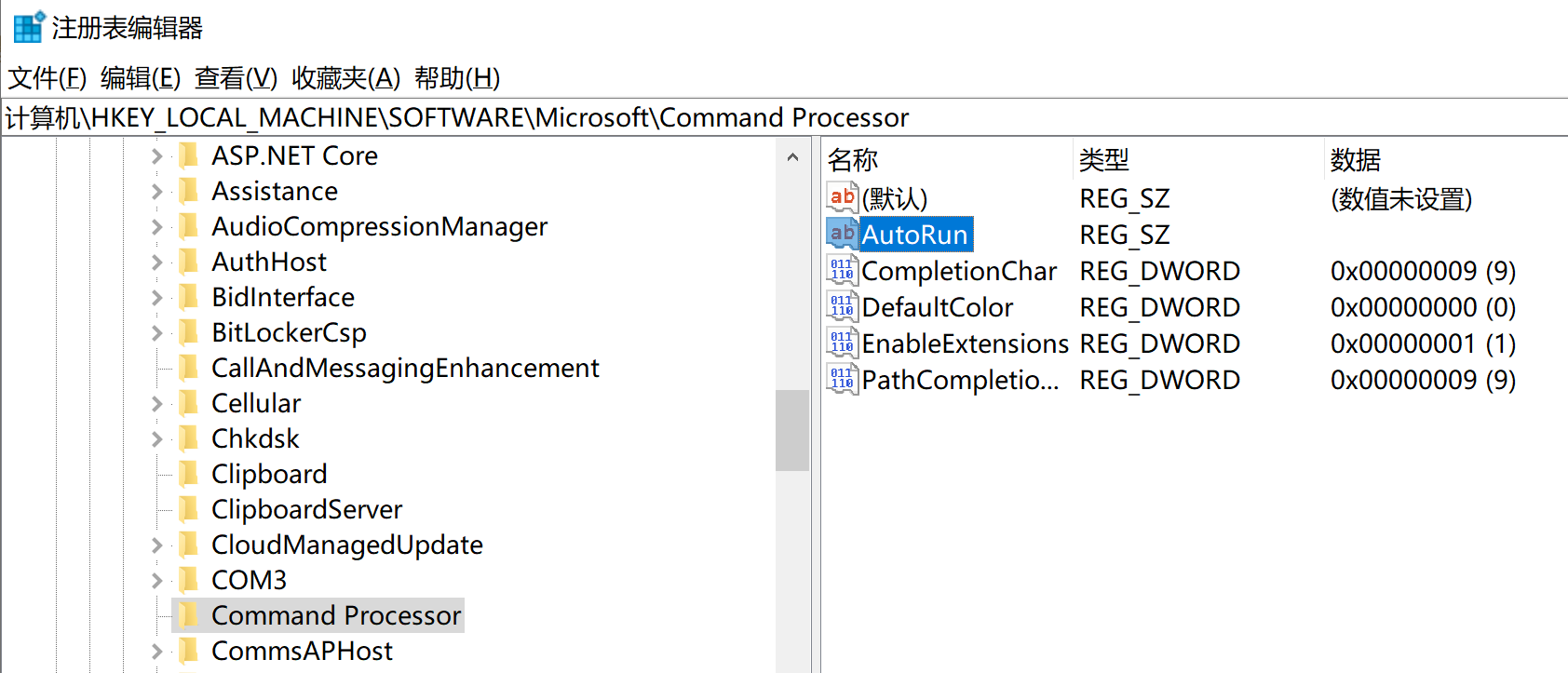This screenshot has height=673, width=1568.
Task: Expand the ASP.NET Core key
Action: [157, 156]
